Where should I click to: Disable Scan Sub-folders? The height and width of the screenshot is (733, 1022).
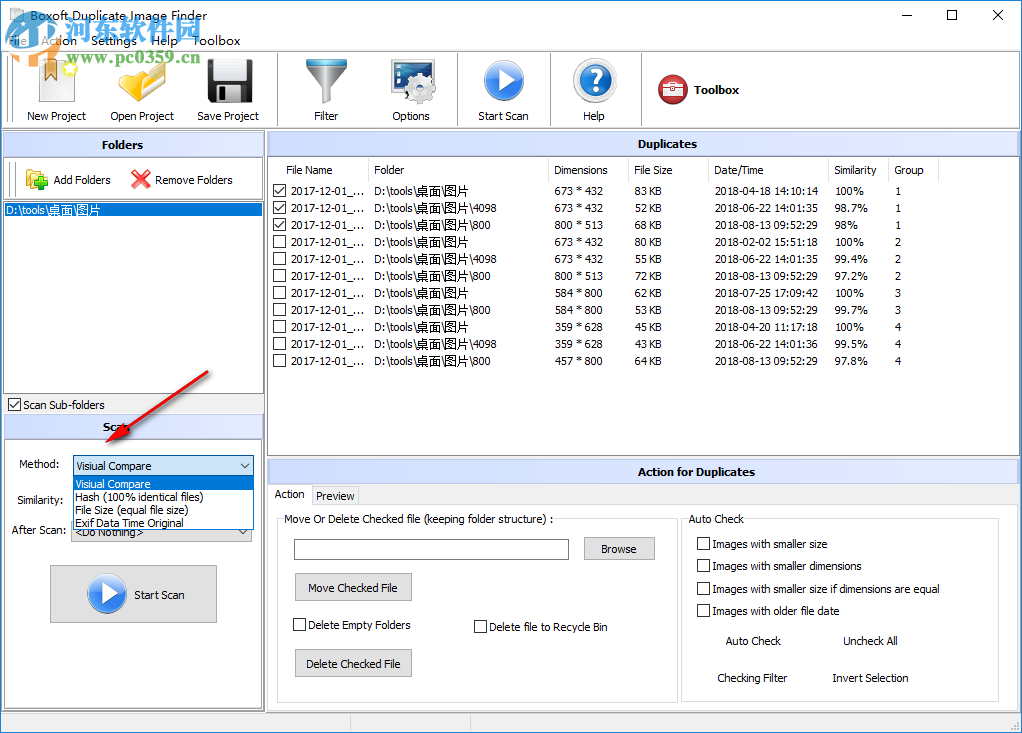[15, 404]
